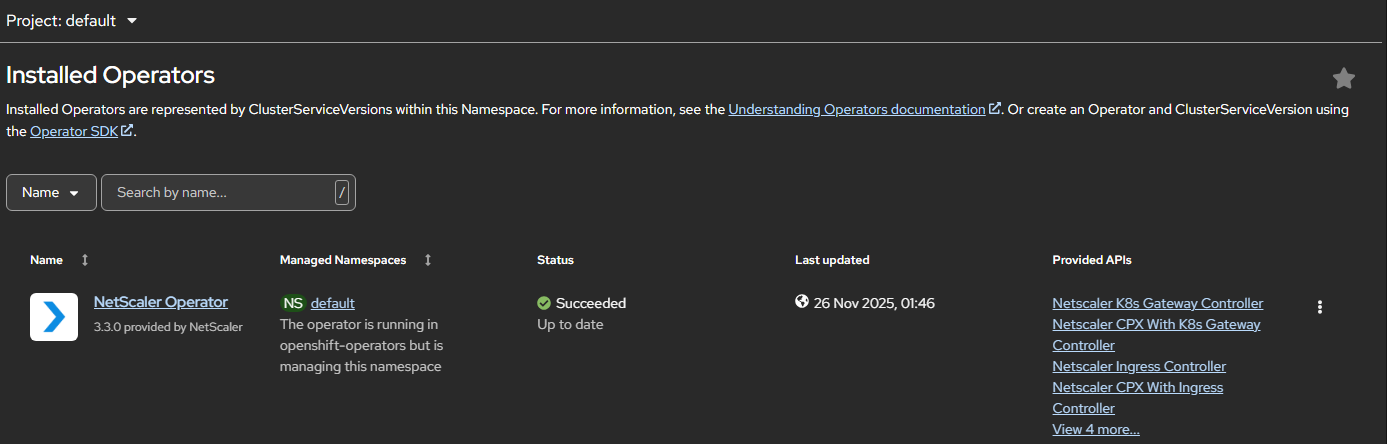Click the Last updated column header

(832, 260)
